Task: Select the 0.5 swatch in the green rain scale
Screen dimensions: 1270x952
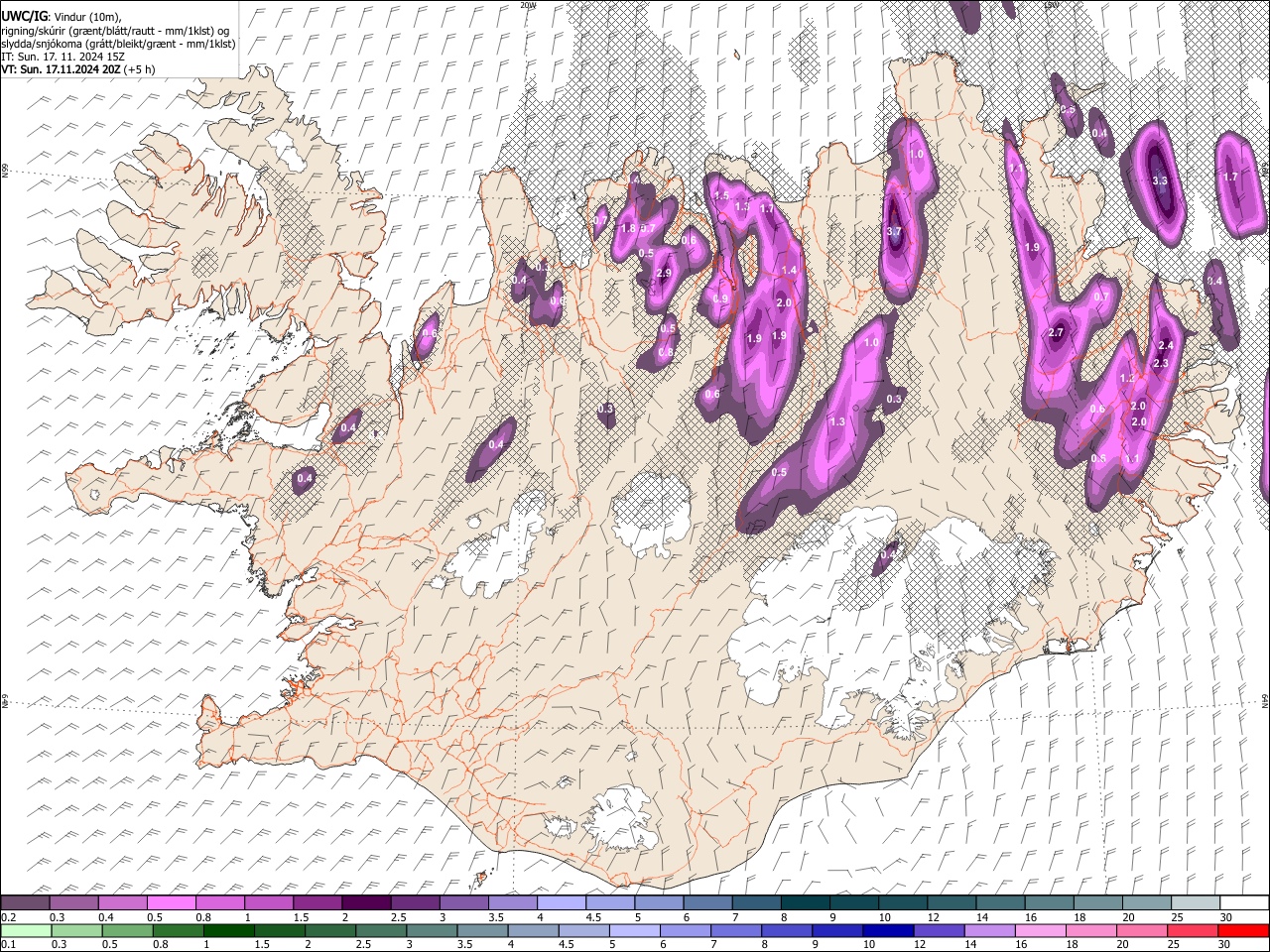Action: [127, 930]
